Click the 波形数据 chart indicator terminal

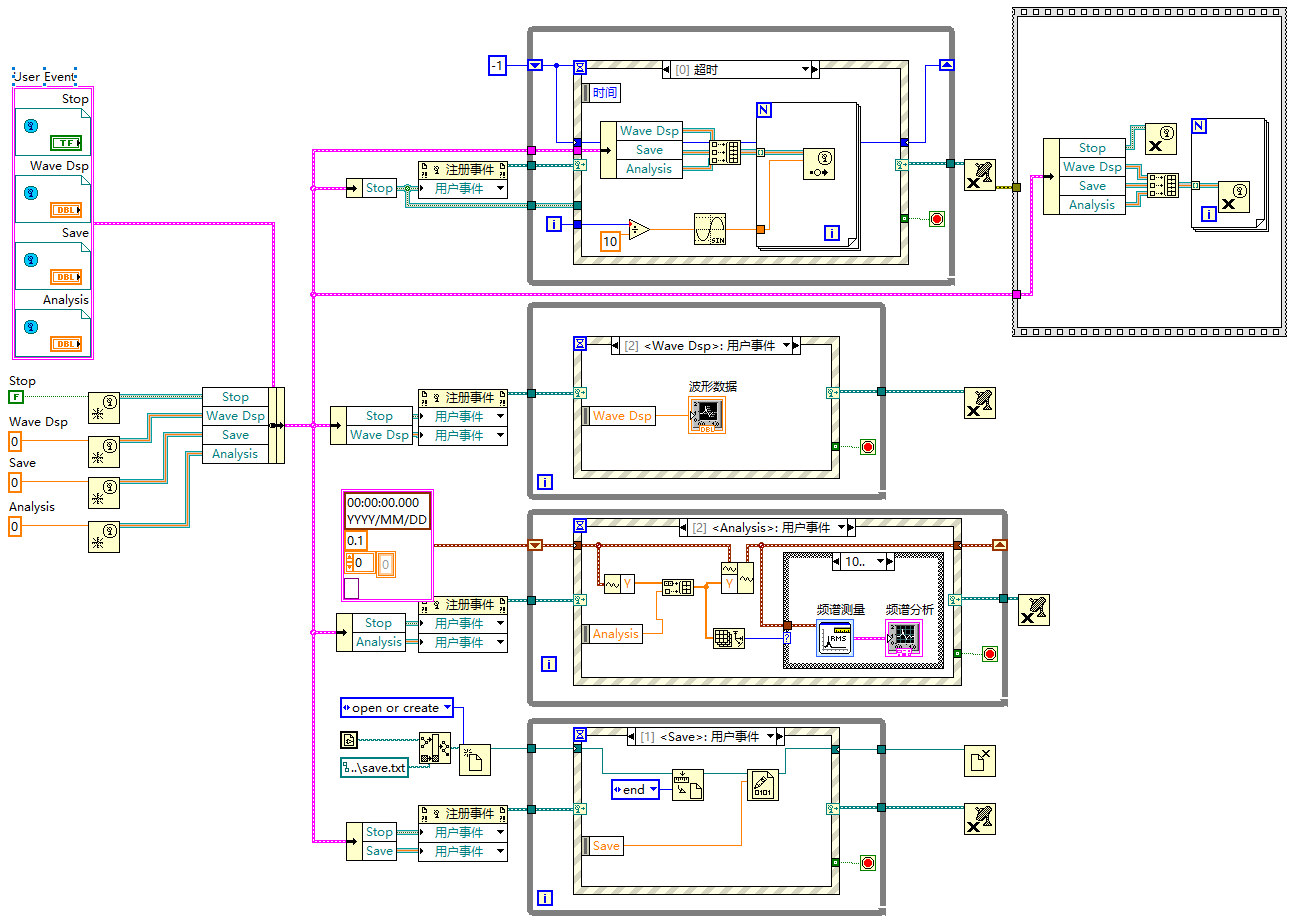pyautogui.click(x=707, y=415)
